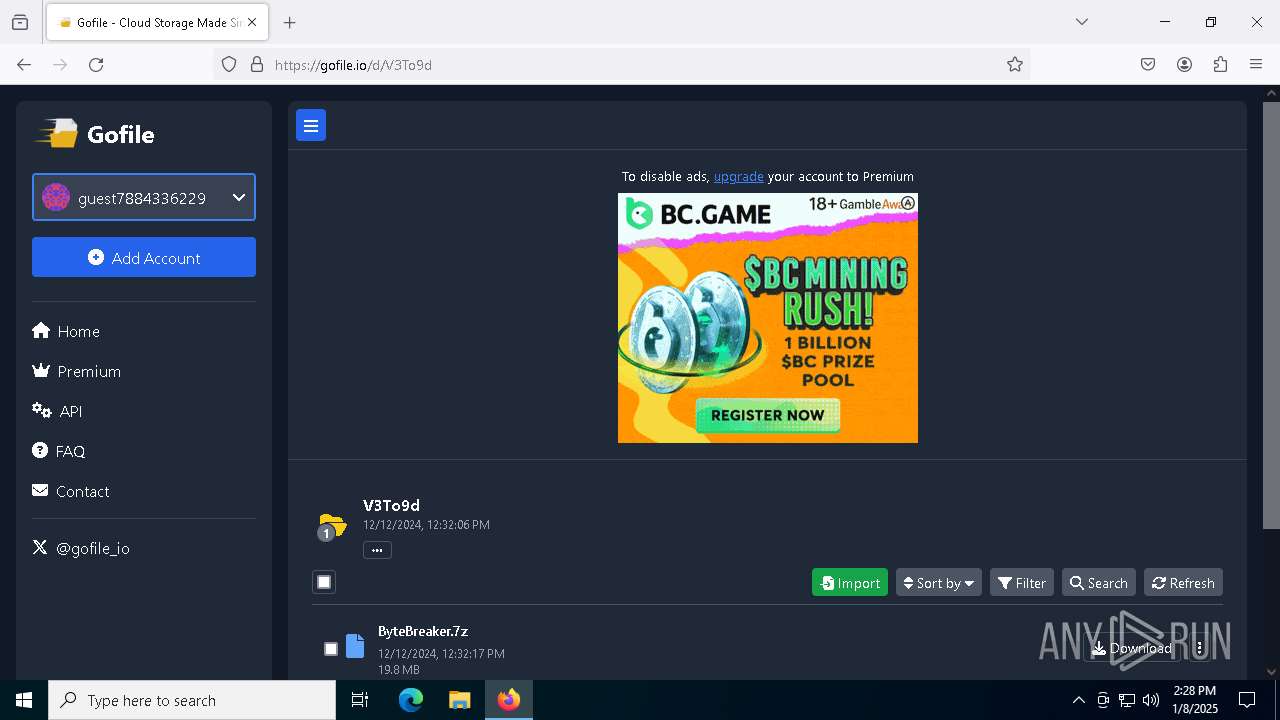Screen dimensions: 1280x720
Task: Open the ByteBreaker.7z file name
Action: [x=423, y=631]
